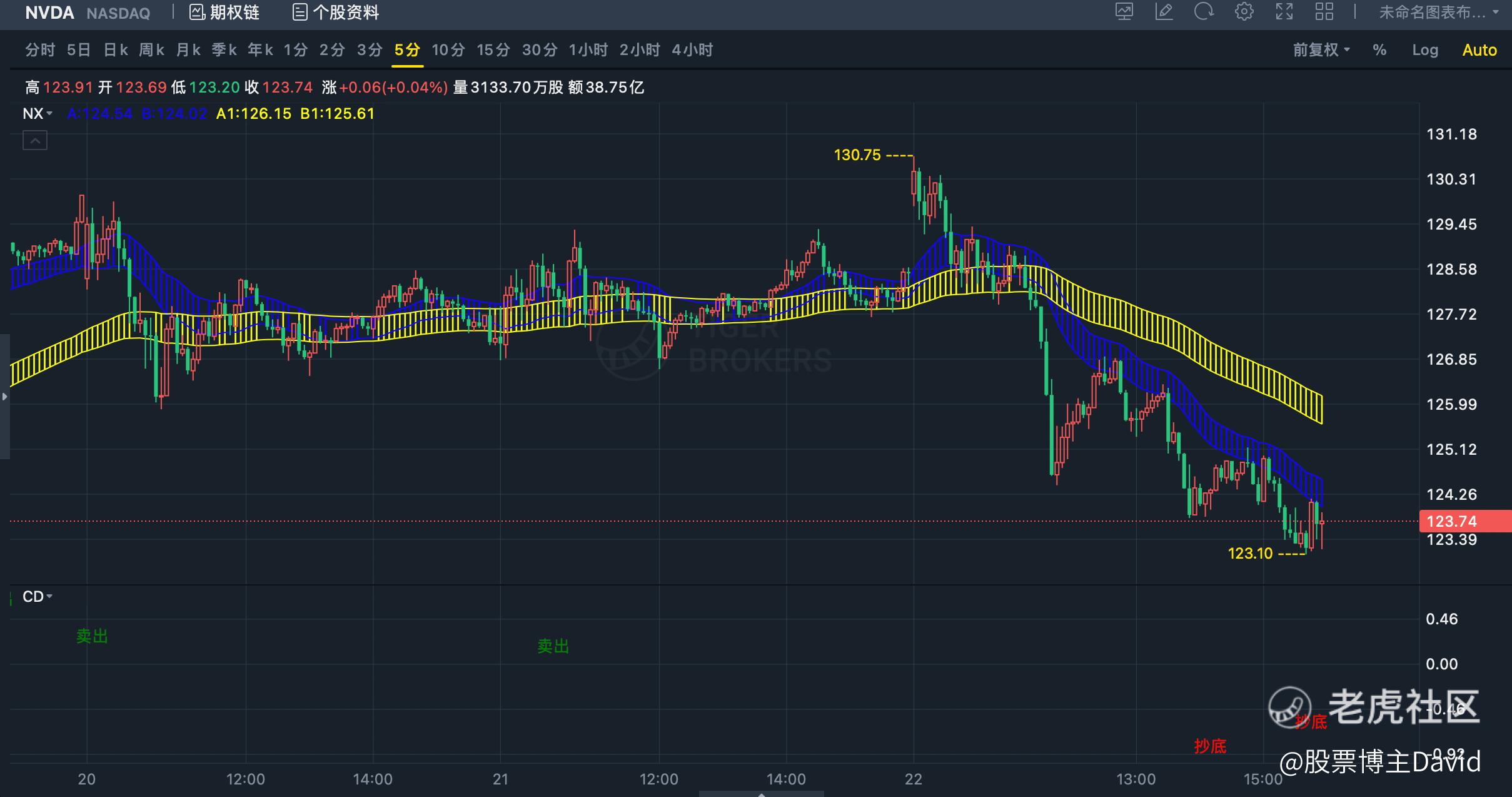1512x797 pixels.
Task: Choose the 10分 ten-minute interval
Action: click(448, 50)
